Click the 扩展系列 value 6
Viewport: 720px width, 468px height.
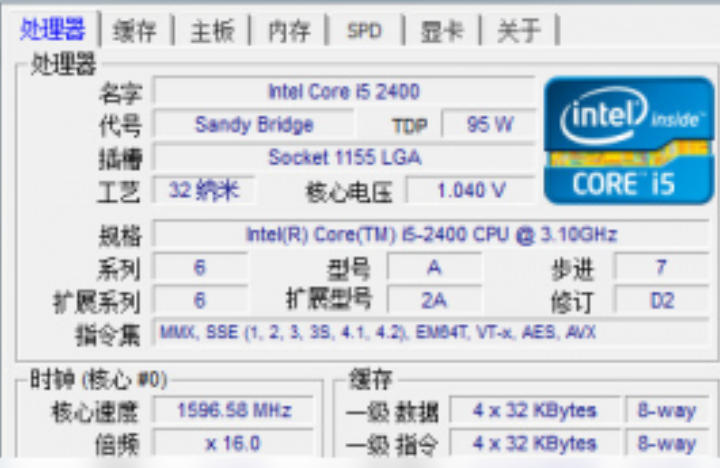[x=200, y=300]
